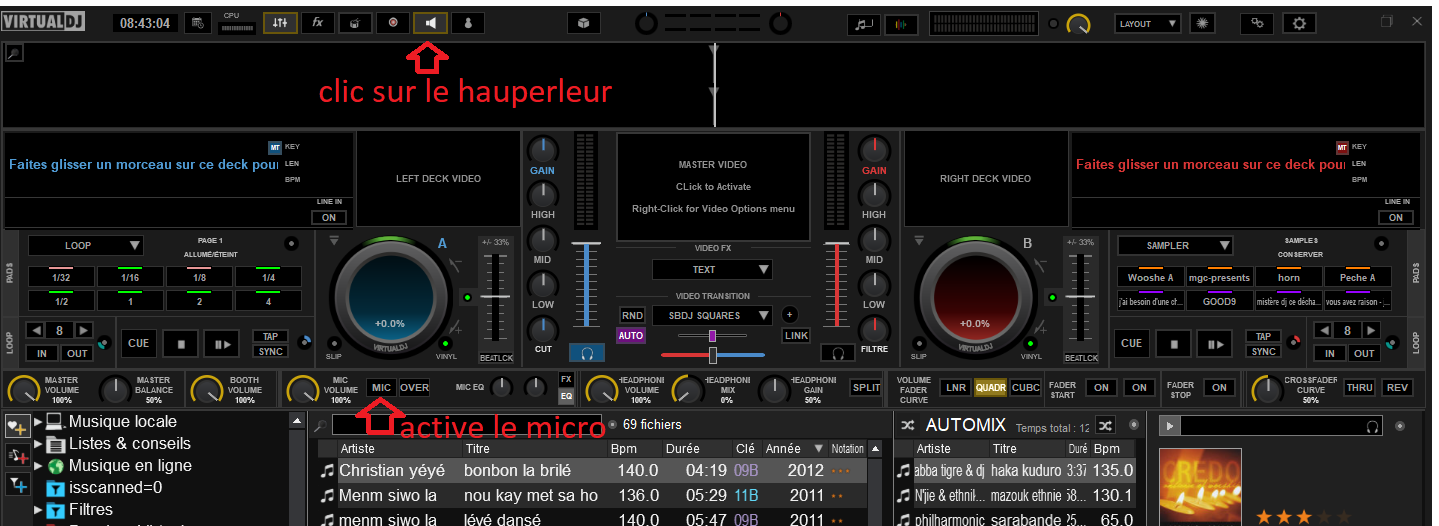The width and height of the screenshot is (1439, 526).
Task: Click the crossfader slider handle
Action: point(713,355)
